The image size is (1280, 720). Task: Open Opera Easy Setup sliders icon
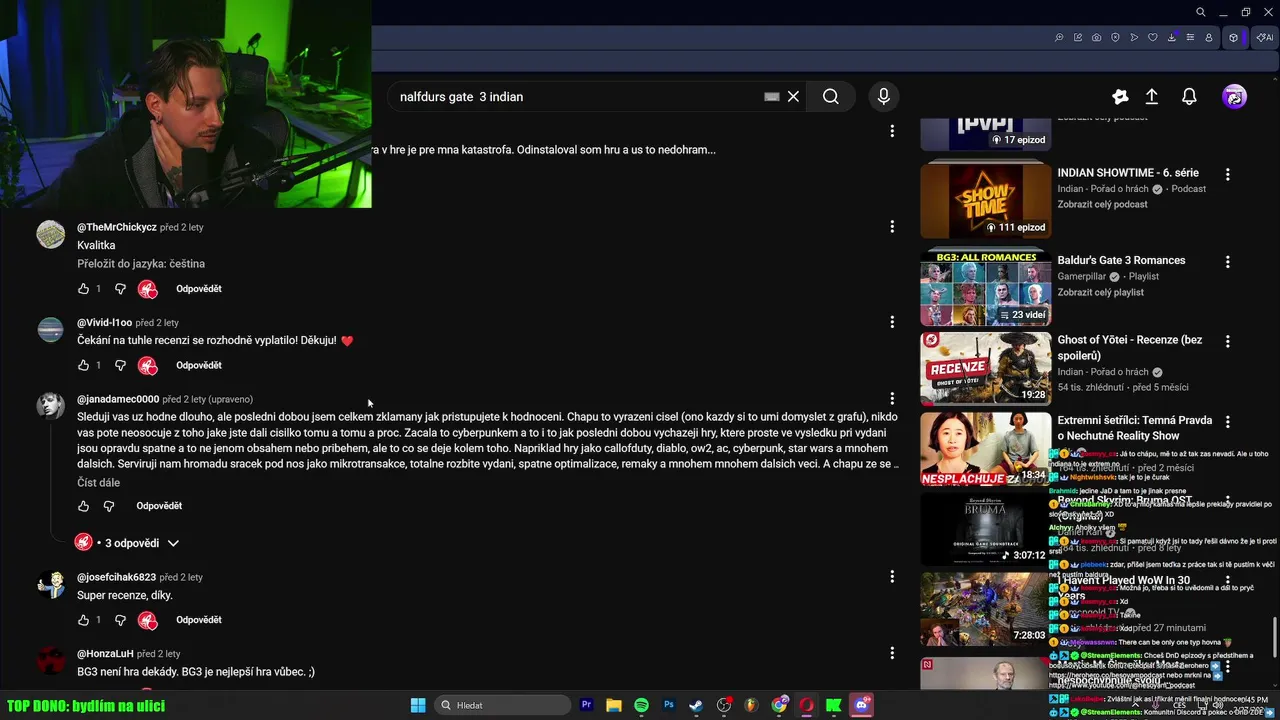[1190, 38]
